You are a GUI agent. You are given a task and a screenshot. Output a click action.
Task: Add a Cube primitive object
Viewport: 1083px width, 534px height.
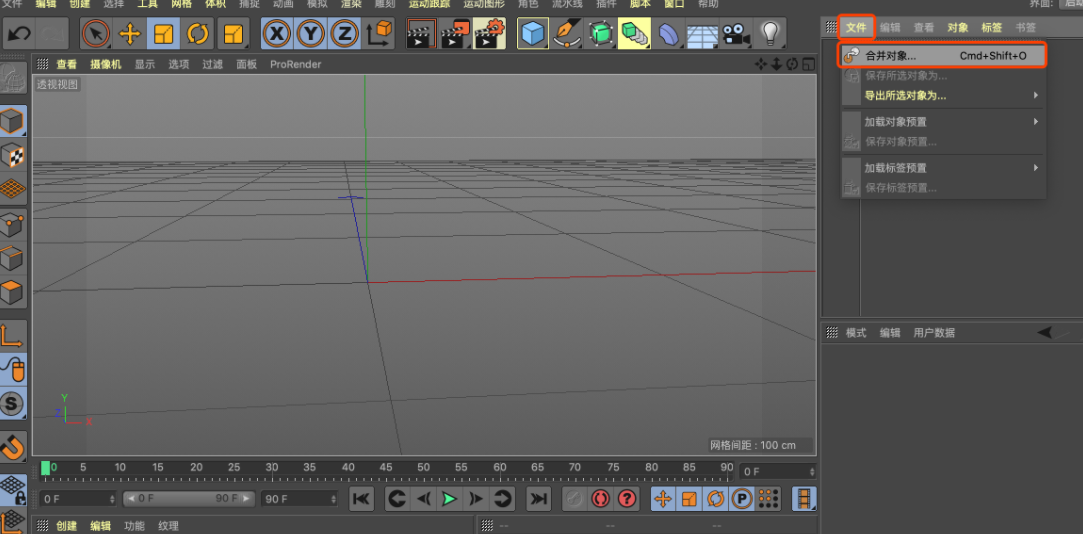(533, 33)
